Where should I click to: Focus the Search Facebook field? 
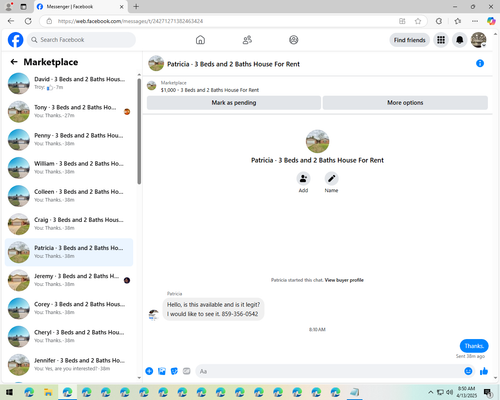pos(81,40)
